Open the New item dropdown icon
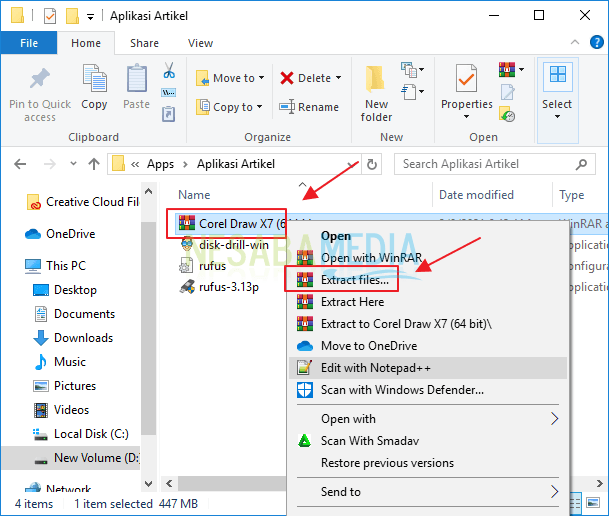 (x=412, y=70)
